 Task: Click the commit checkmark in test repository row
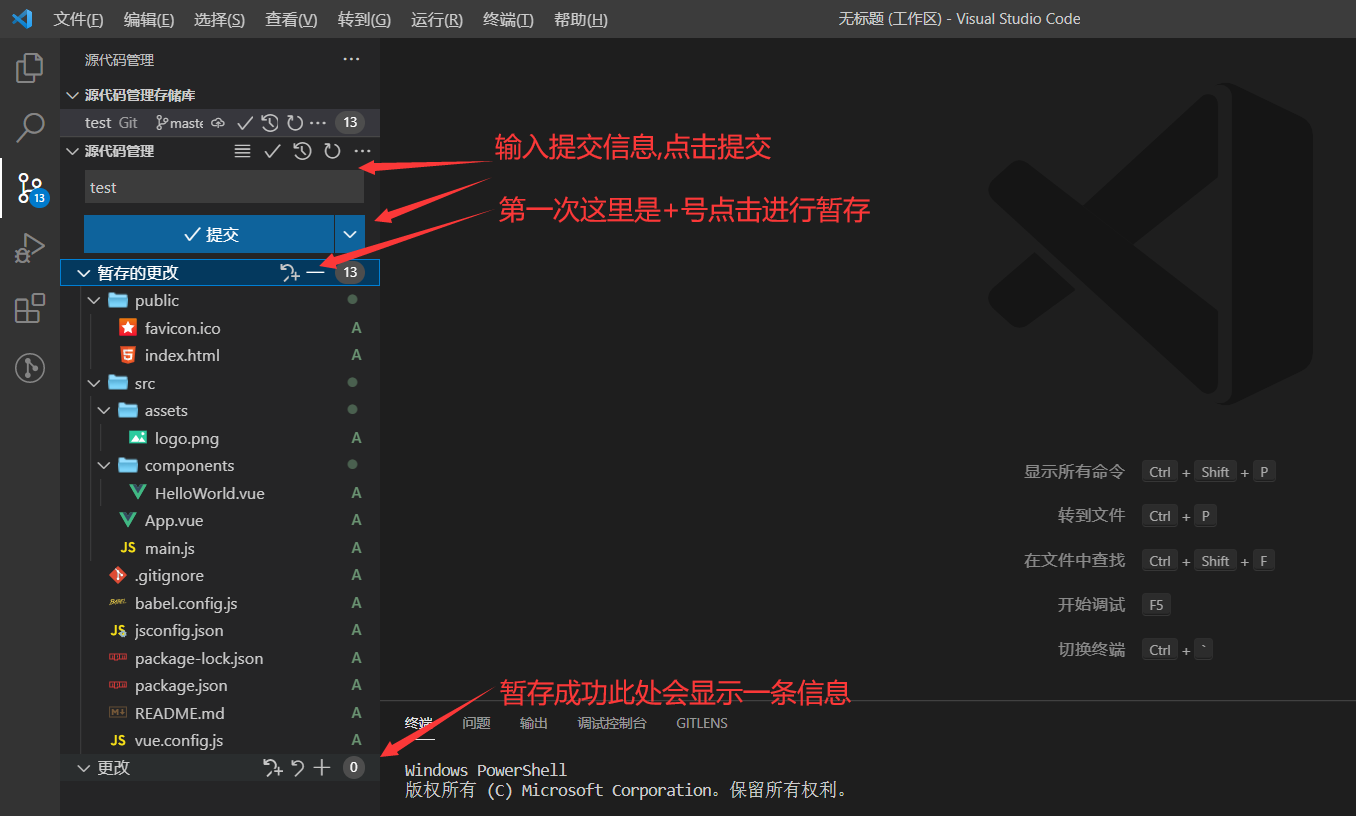pyautogui.click(x=245, y=123)
